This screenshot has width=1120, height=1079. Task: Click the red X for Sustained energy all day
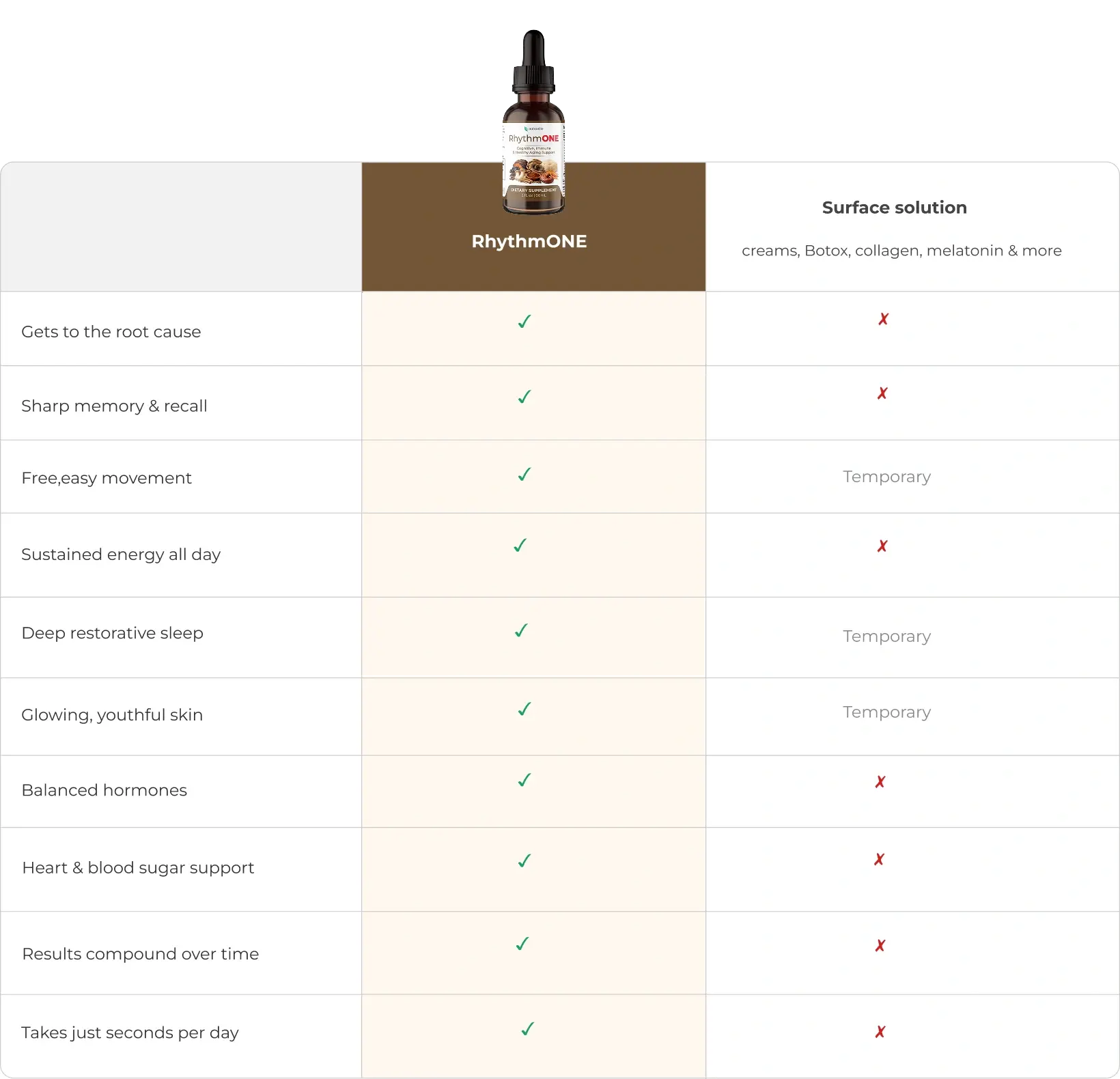coord(883,546)
